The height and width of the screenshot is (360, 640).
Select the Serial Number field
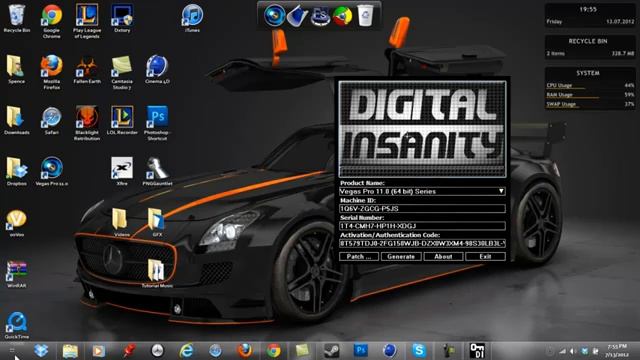422,226
